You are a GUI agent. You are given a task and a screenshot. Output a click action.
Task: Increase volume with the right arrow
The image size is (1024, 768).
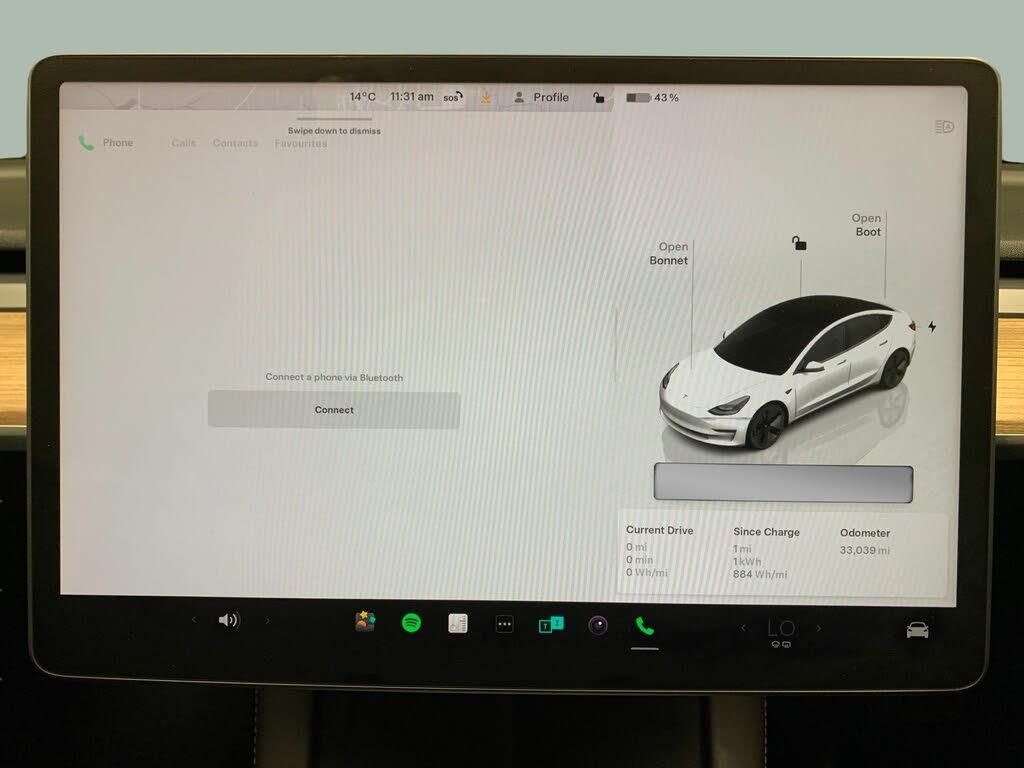267,620
